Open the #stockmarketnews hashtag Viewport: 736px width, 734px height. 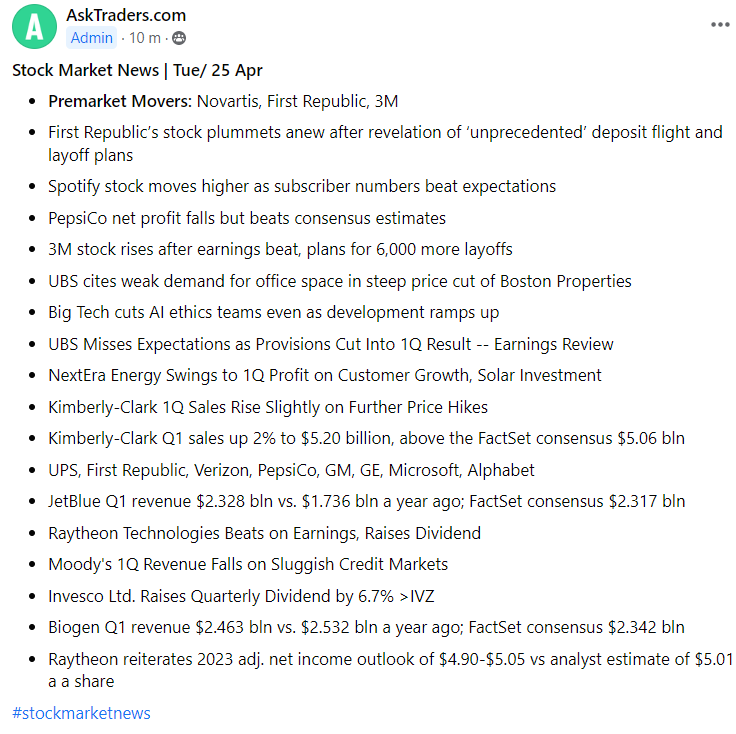81,713
